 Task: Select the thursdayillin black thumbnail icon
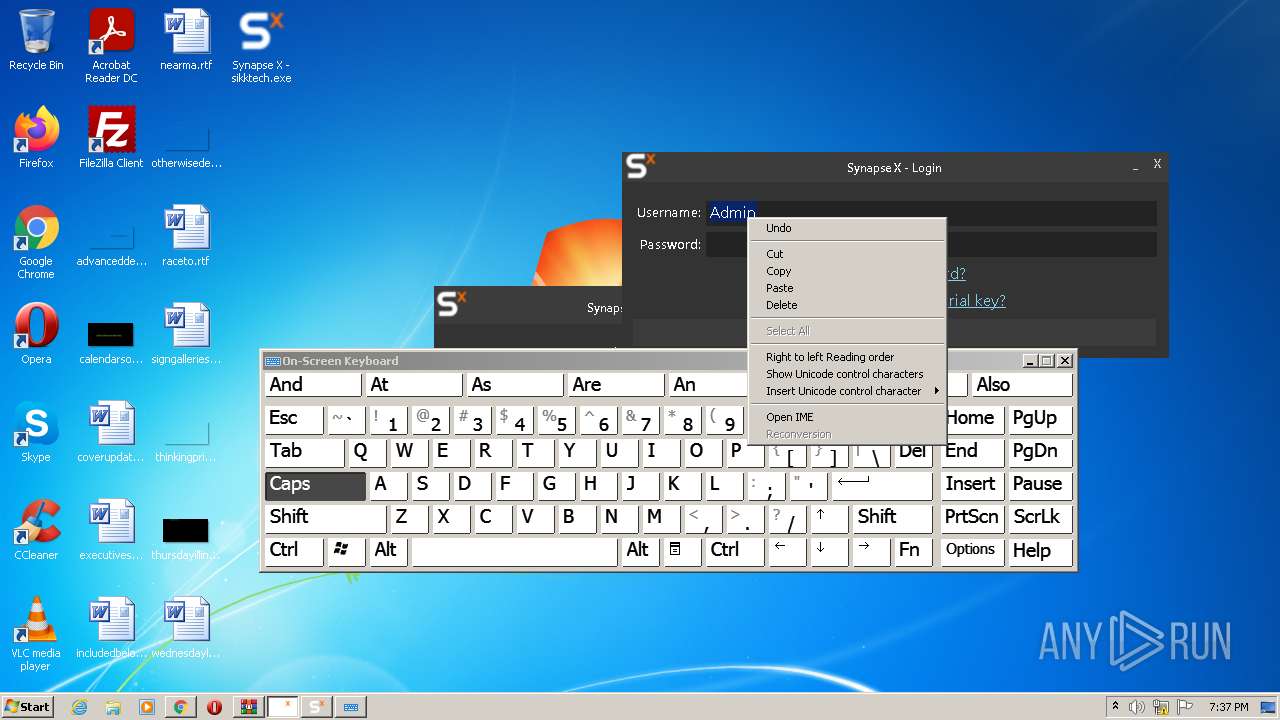tap(186, 538)
